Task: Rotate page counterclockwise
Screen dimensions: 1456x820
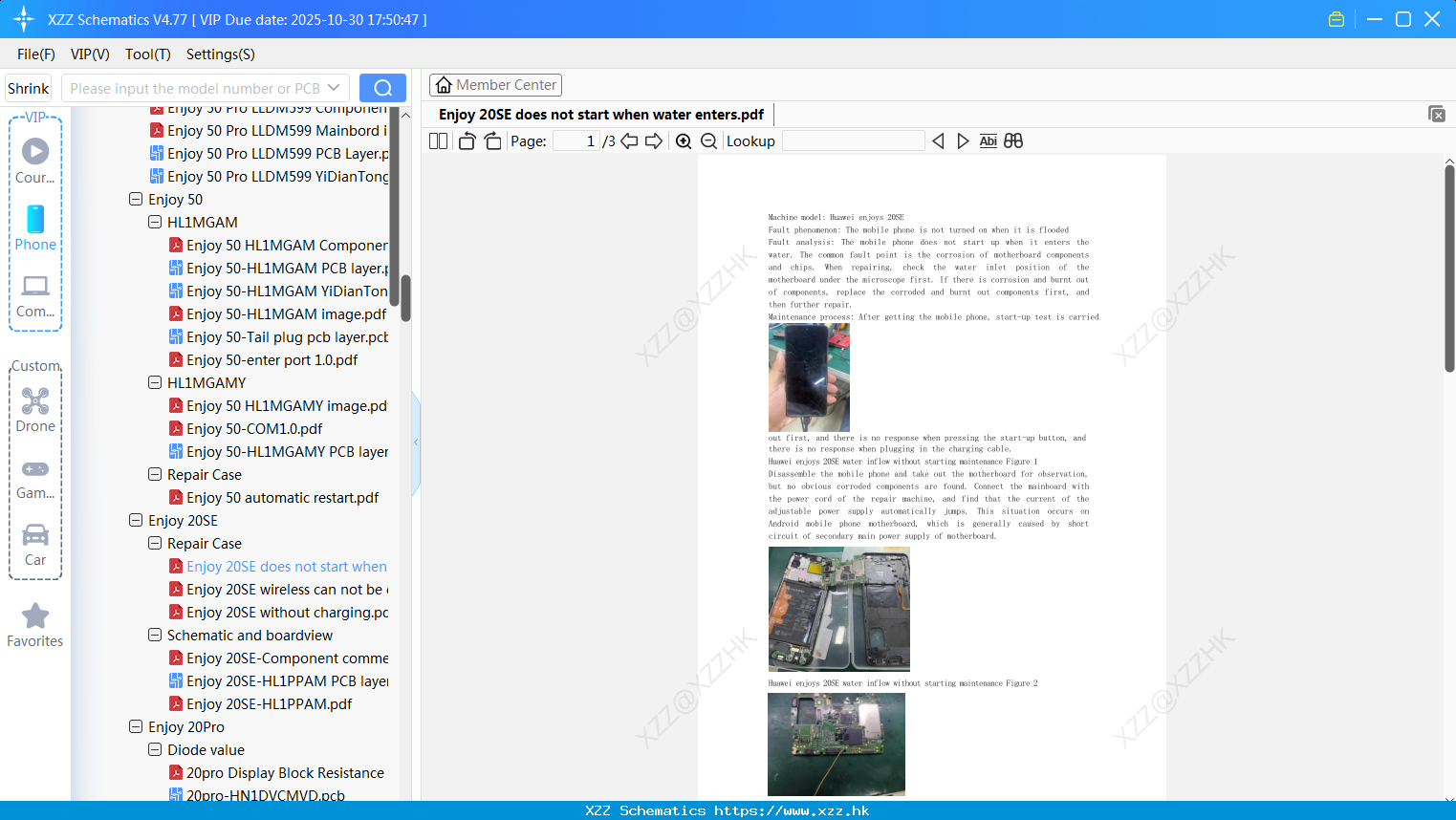Action: [467, 141]
